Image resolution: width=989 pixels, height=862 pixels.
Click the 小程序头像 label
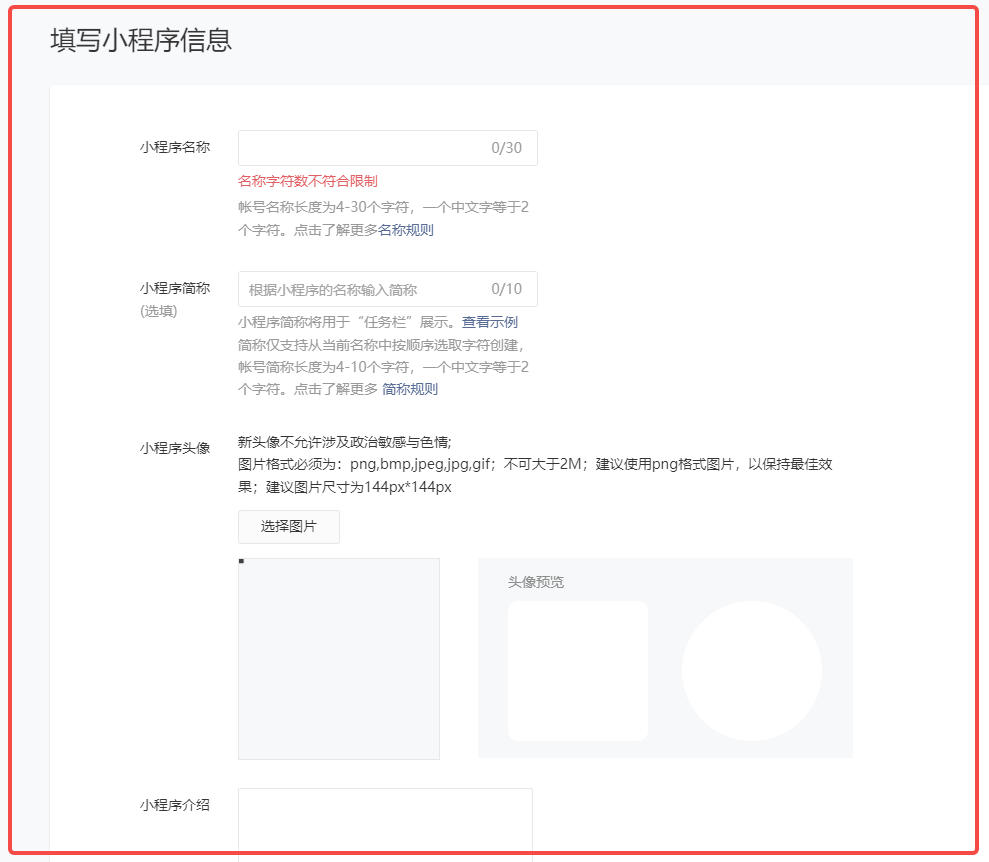pos(175,448)
